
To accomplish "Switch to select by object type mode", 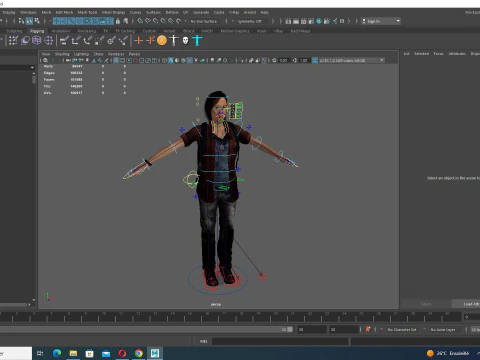I will [29, 21].
